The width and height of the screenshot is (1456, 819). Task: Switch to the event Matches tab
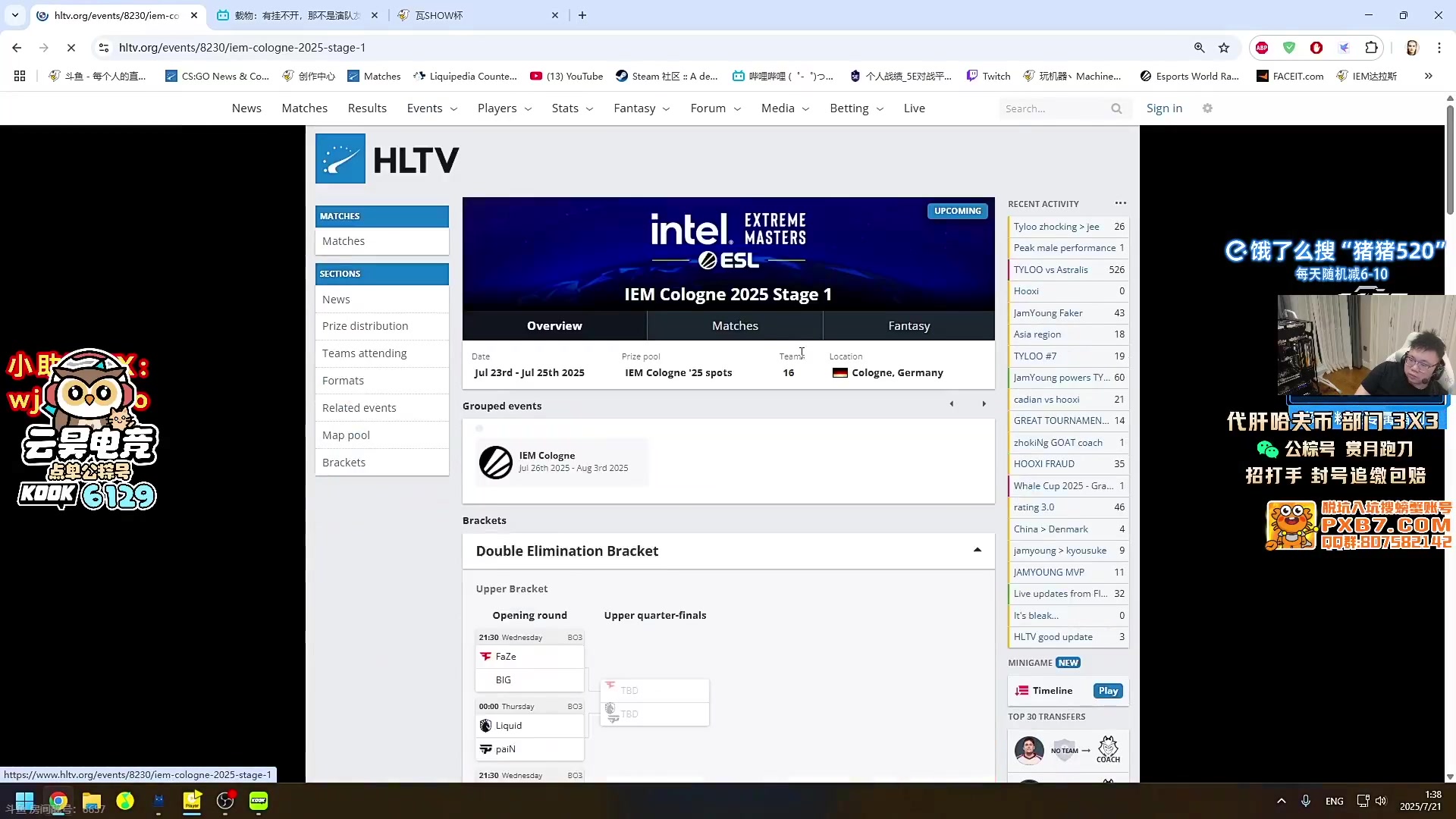tap(735, 325)
